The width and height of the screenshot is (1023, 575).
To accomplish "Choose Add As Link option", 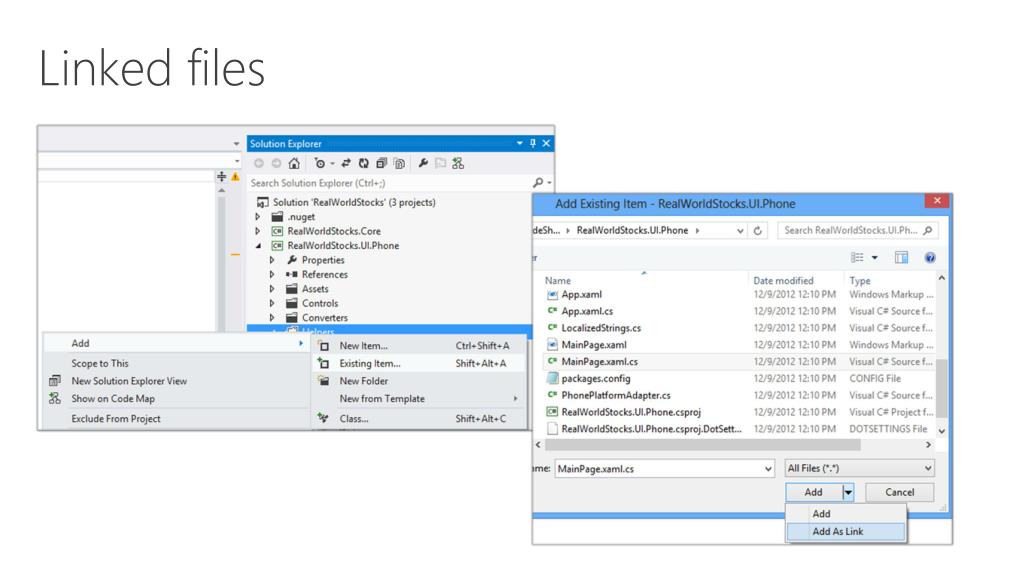I will point(846,532).
